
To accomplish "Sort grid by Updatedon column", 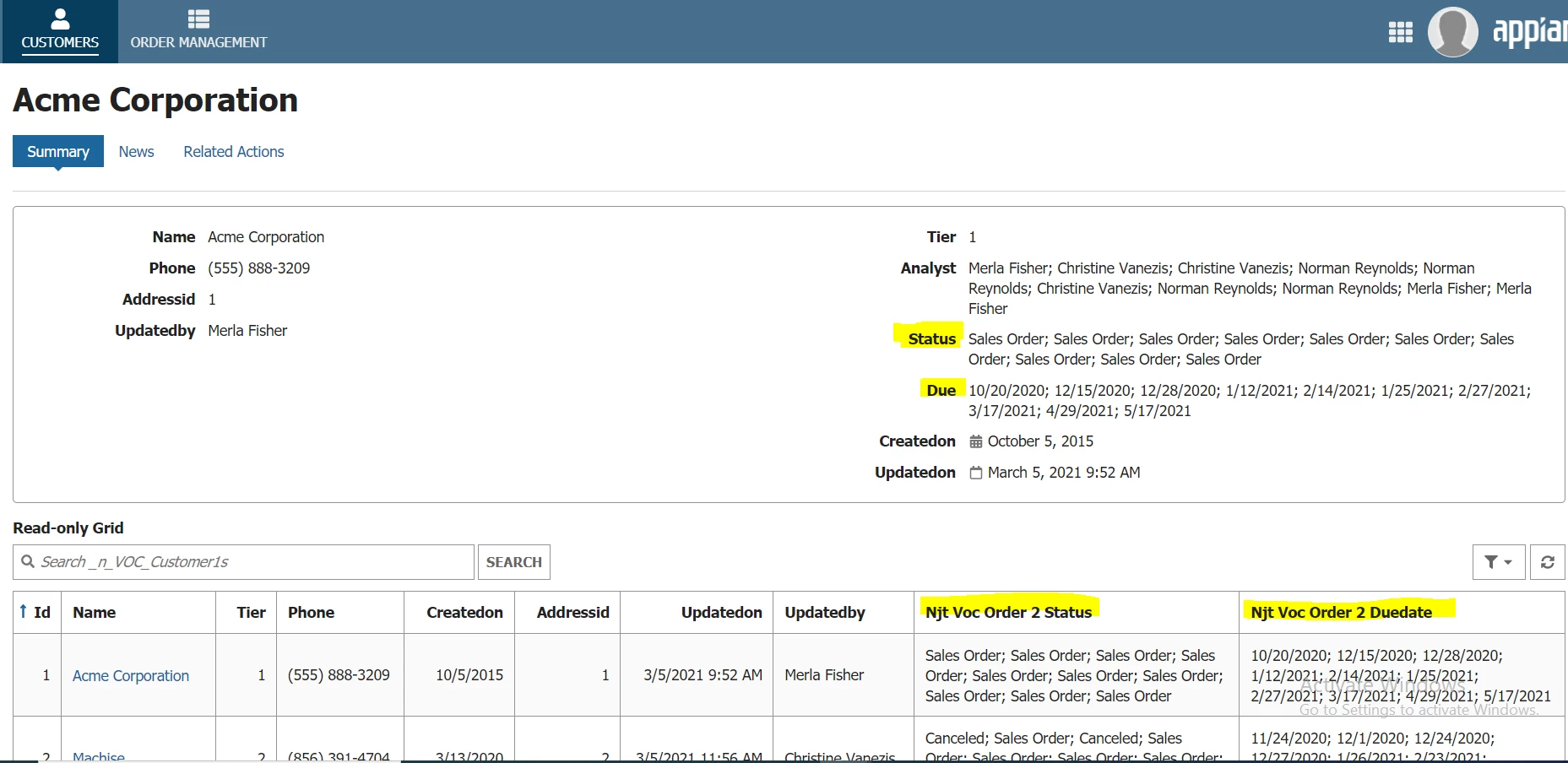I will tap(722, 612).
